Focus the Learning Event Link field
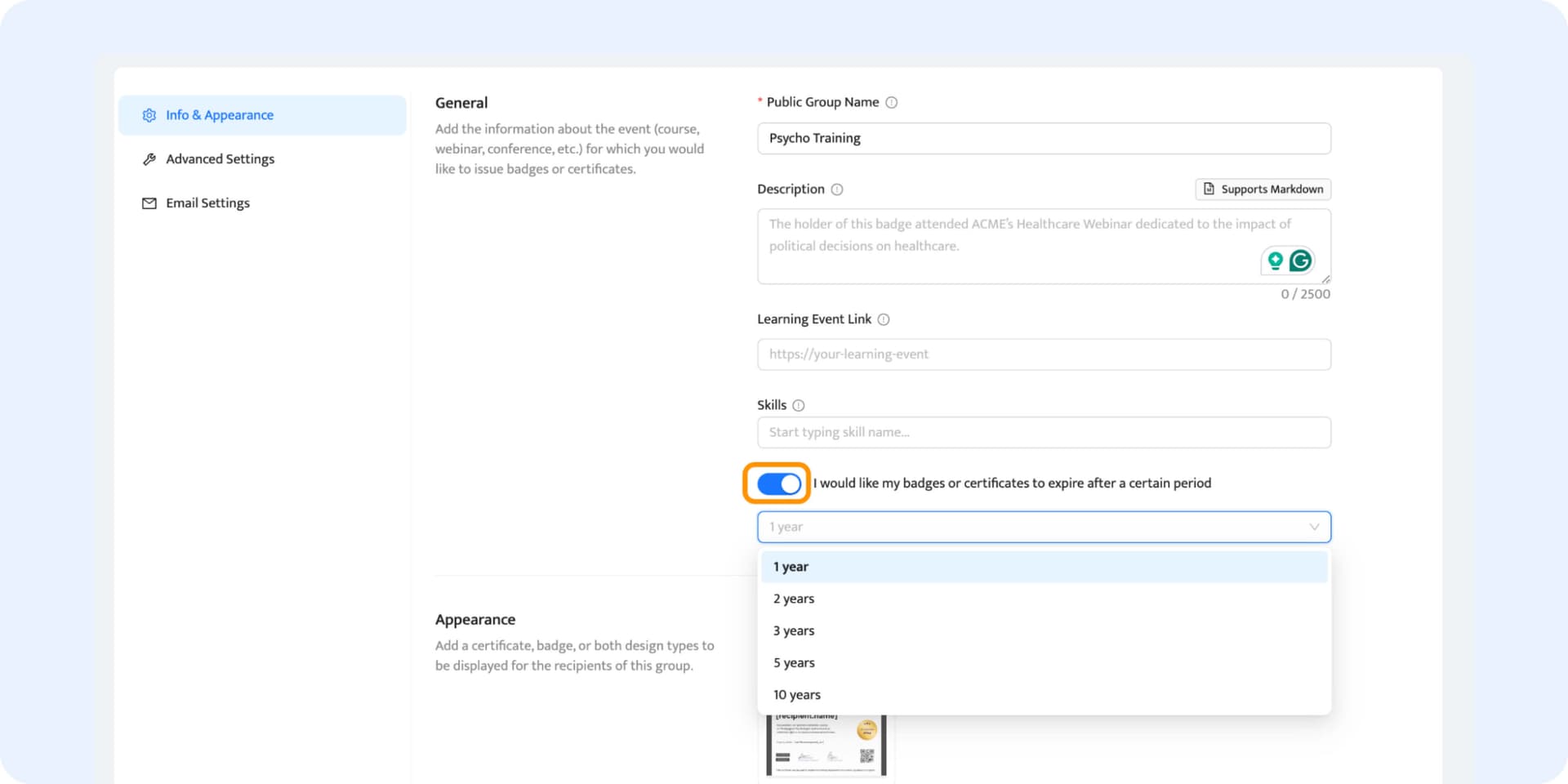Viewport: 1568px width, 784px height. [x=1044, y=354]
